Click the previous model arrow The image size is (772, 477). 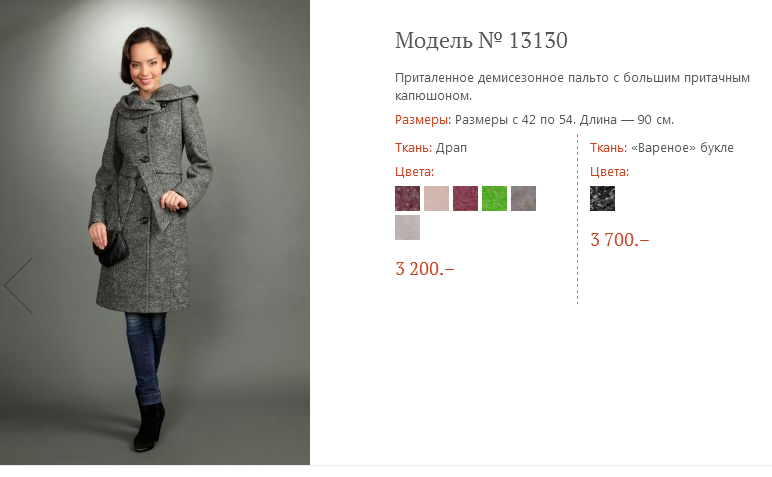pos(19,285)
